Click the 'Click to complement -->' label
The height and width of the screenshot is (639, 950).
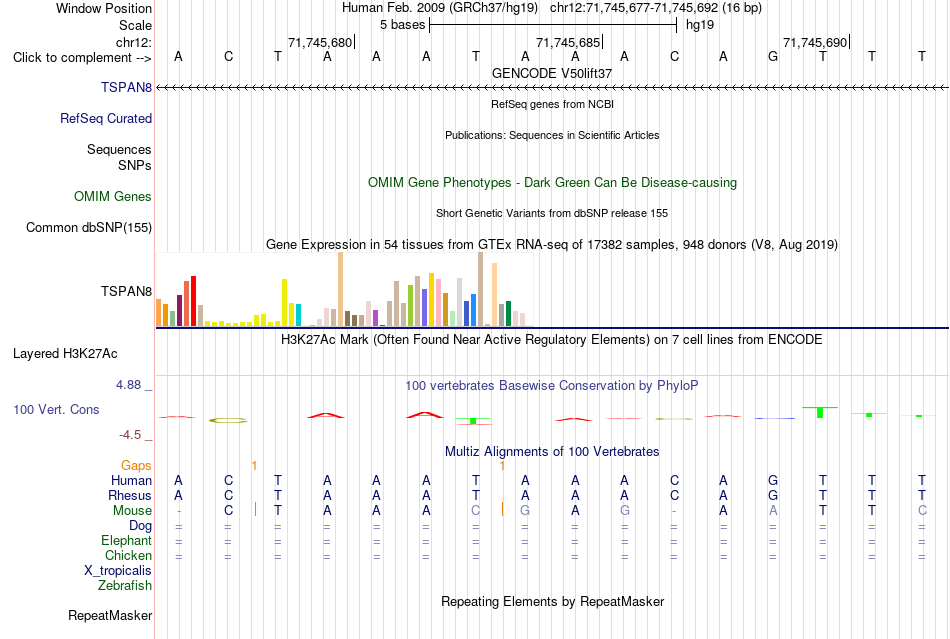(82, 58)
